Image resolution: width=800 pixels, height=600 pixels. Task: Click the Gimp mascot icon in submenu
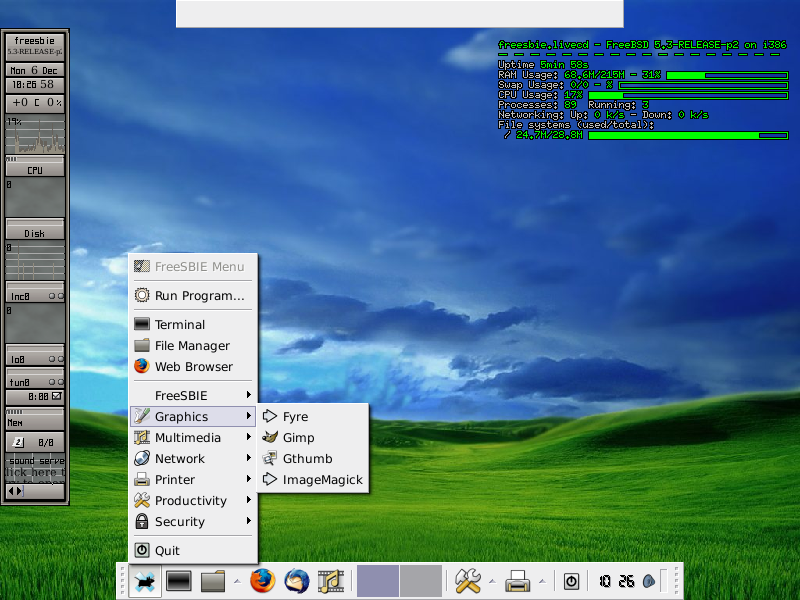pos(270,437)
